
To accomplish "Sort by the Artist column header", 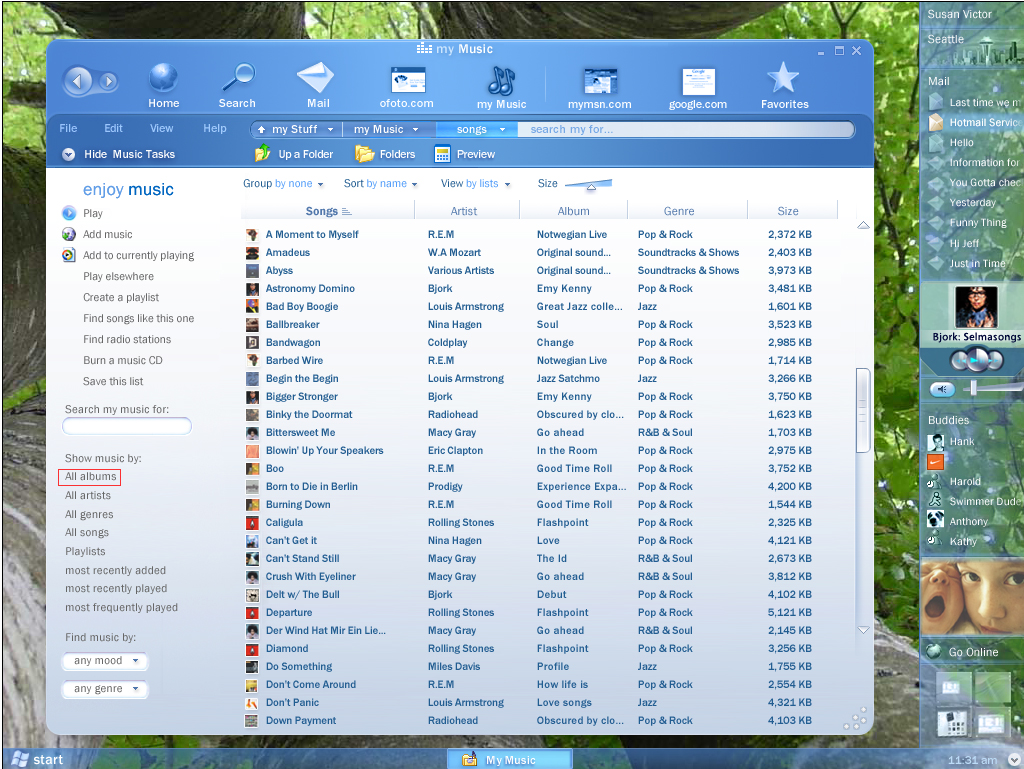I will (464, 211).
